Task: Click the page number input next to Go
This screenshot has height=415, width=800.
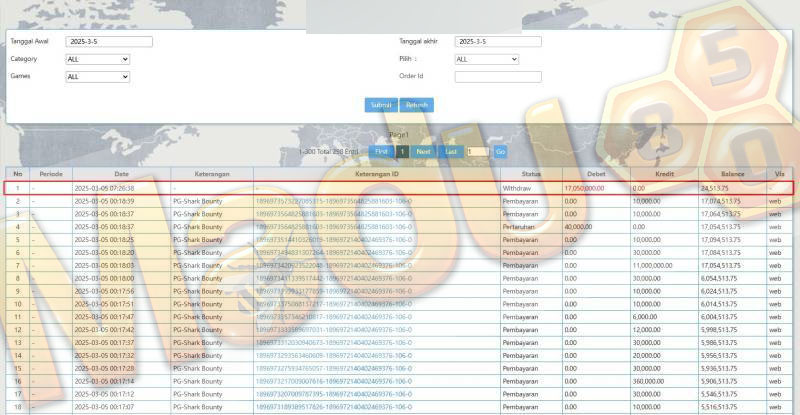Action: [x=478, y=152]
